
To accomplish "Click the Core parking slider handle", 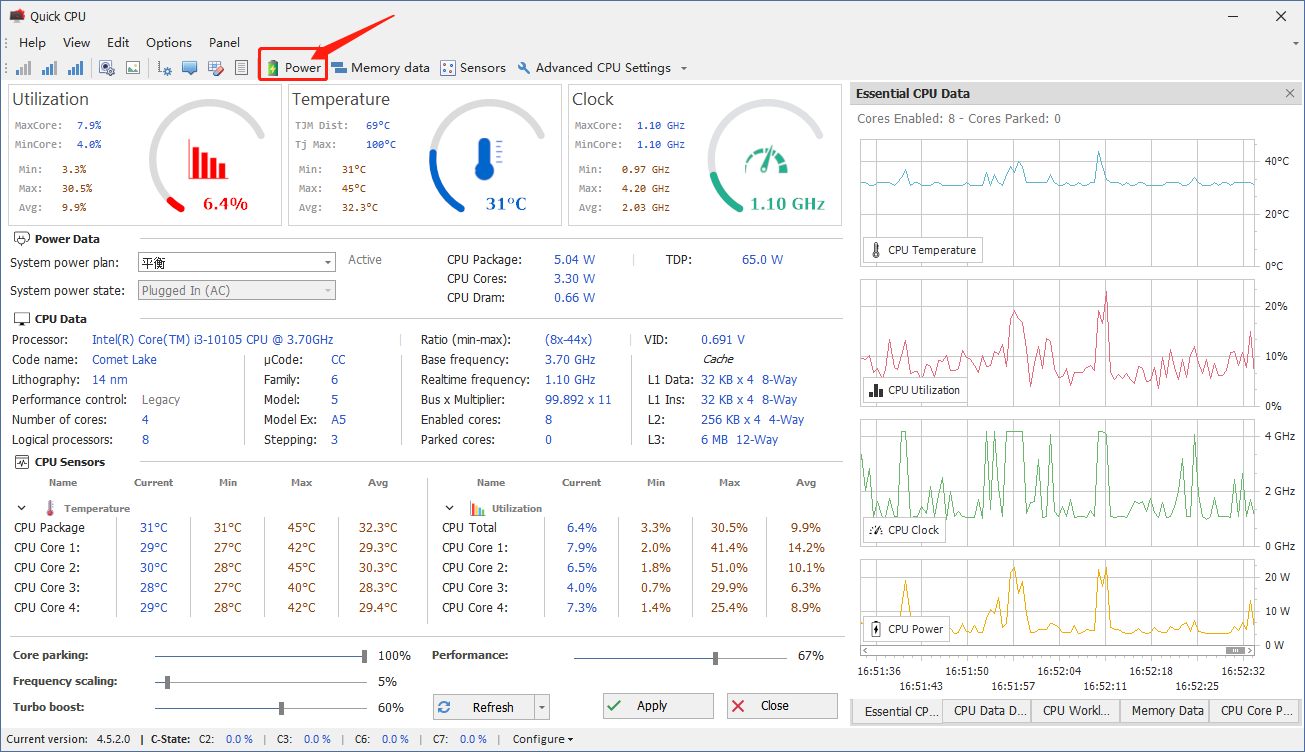I will [365, 656].
